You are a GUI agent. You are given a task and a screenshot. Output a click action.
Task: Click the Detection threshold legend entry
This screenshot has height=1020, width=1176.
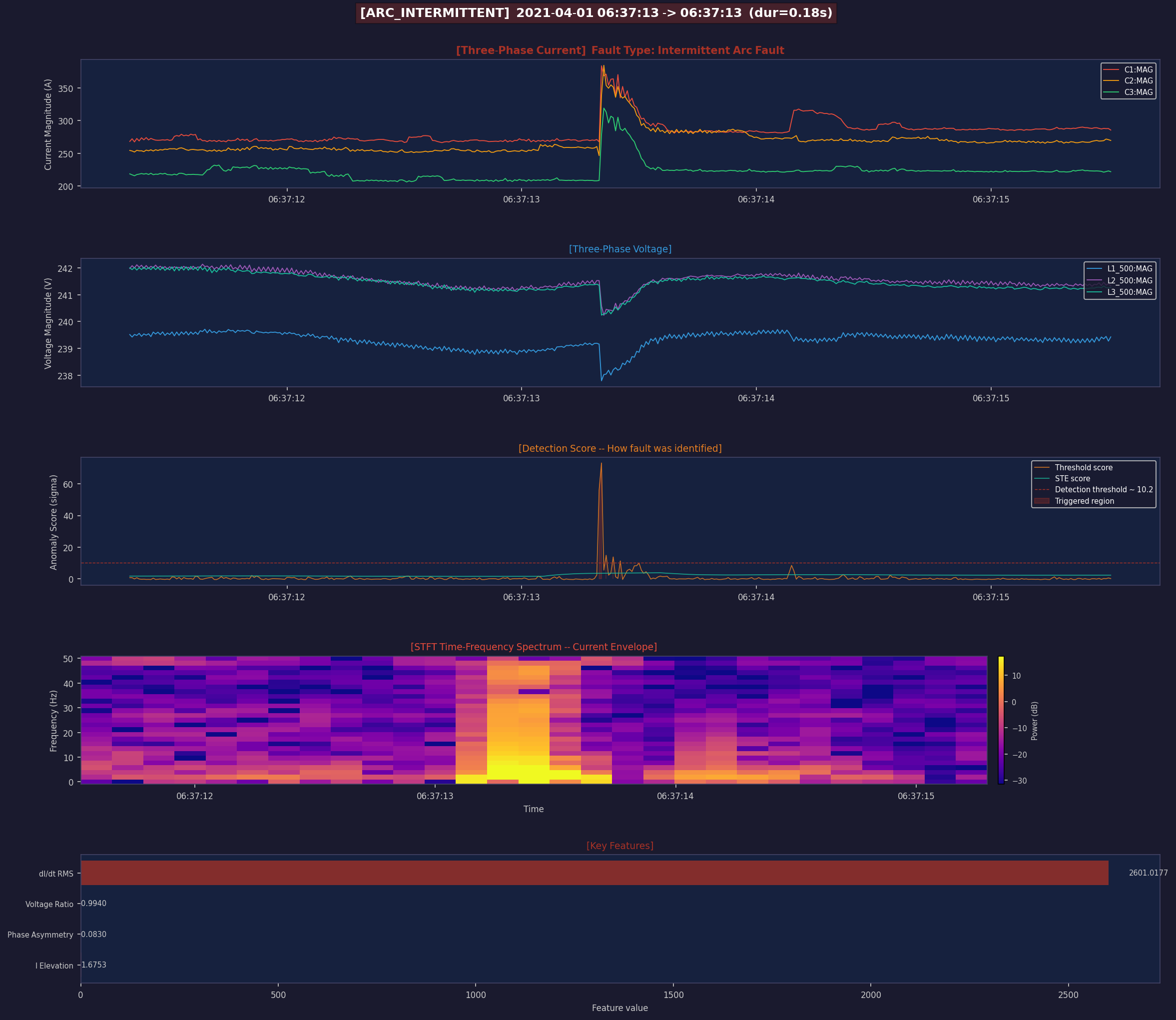pyautogui.click(x=1103, y=489)
